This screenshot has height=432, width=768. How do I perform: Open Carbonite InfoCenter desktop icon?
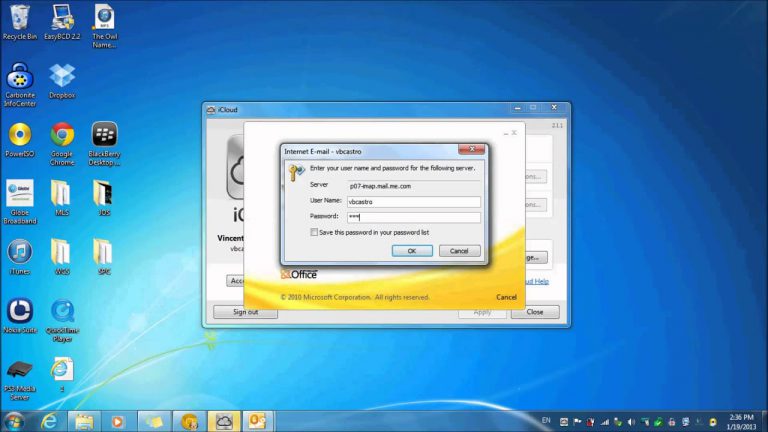[20, 85]
